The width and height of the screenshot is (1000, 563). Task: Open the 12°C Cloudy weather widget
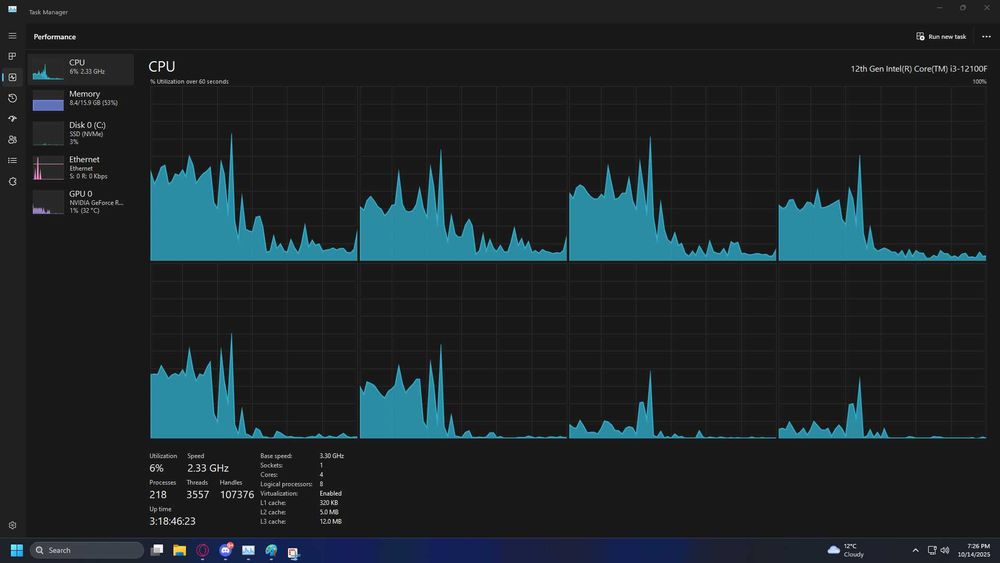pos(846,550)
